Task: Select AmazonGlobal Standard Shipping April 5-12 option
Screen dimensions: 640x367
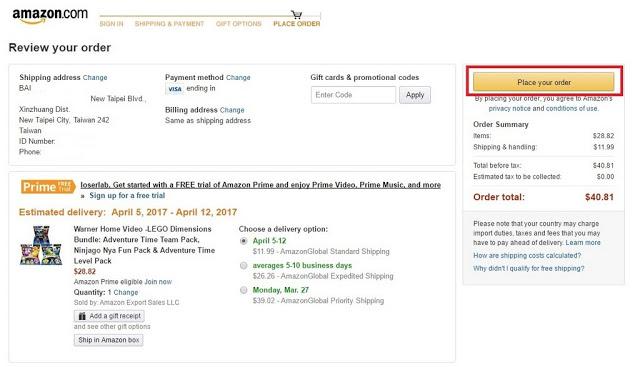Action: point(244,241)
